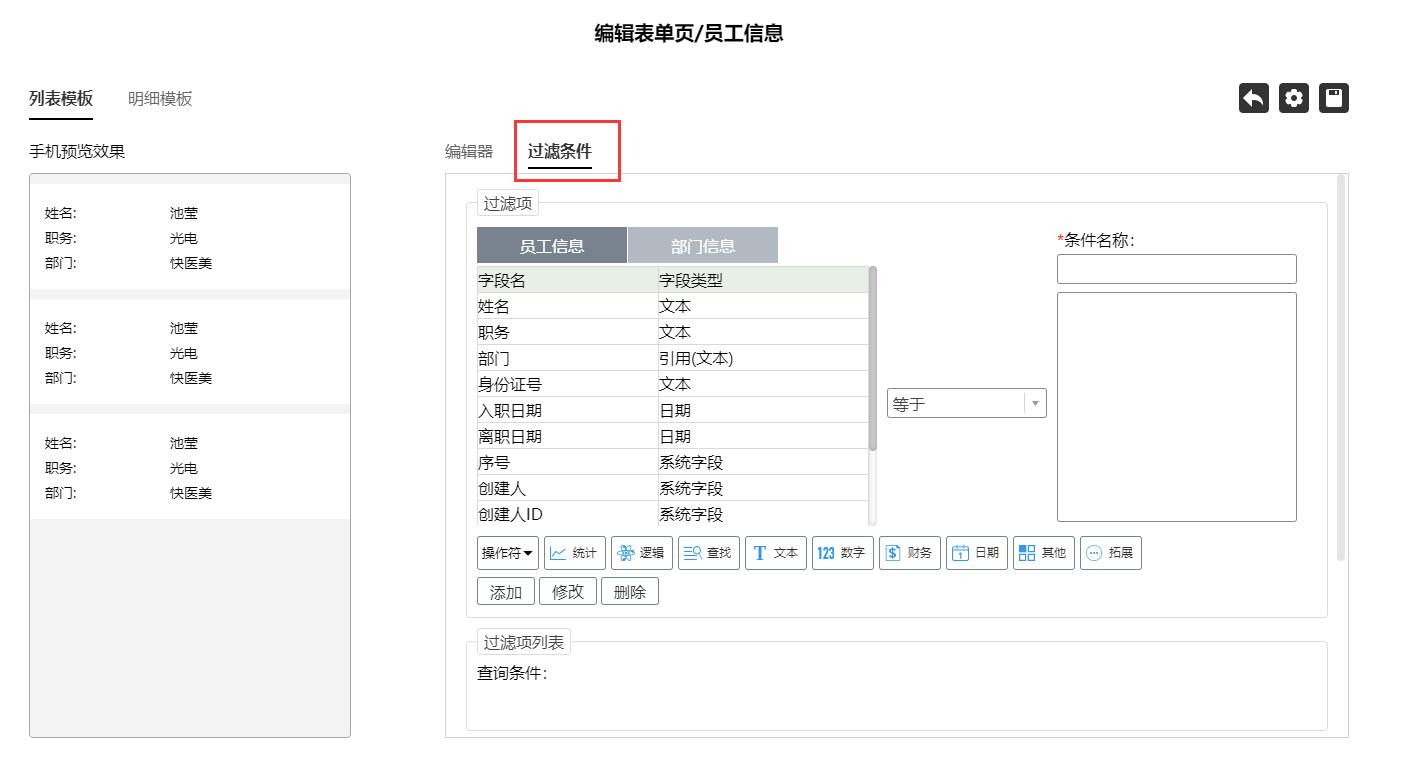This screenshot has width=1402, height=775.
Task: Click the 手机预览效果 heading
Action: (77, 152)
